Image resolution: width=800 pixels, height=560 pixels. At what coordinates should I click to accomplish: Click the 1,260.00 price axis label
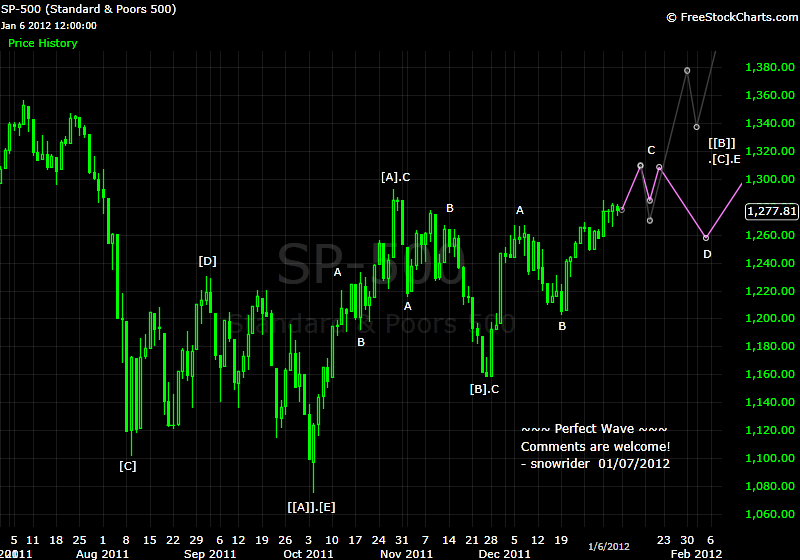coord(770,236)
